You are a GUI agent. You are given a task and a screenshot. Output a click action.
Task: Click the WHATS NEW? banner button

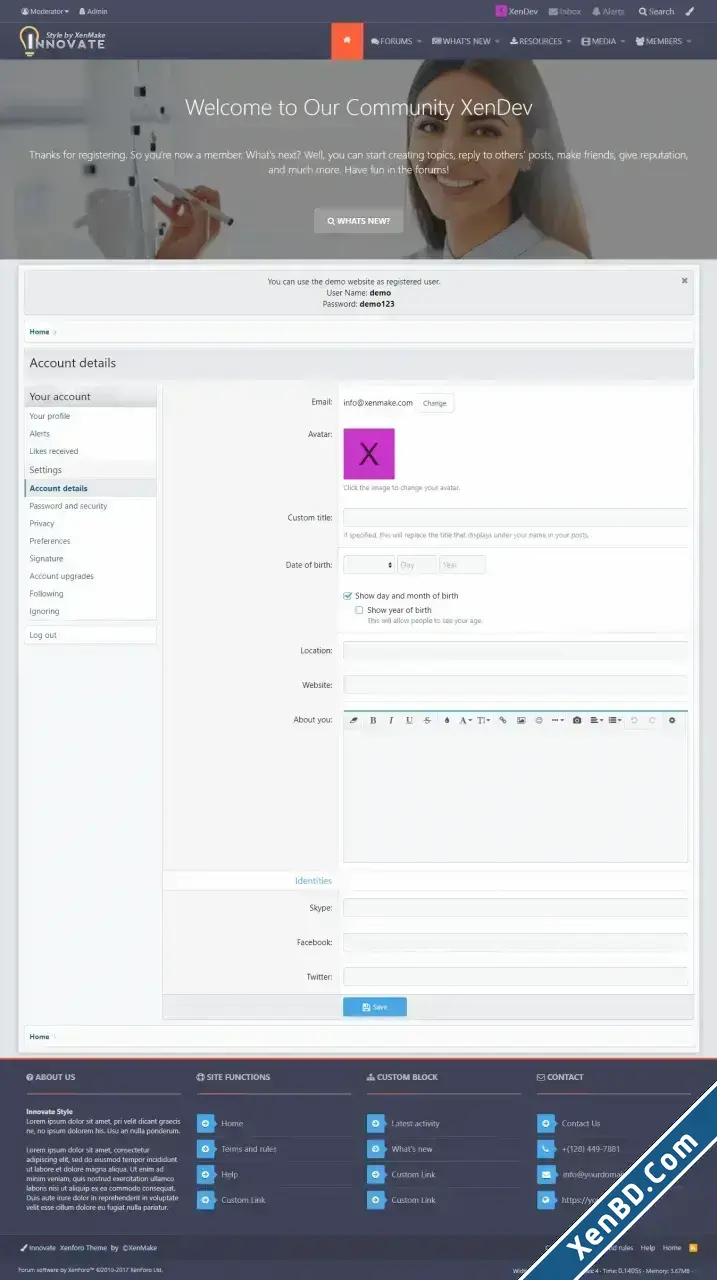[358, 221]
